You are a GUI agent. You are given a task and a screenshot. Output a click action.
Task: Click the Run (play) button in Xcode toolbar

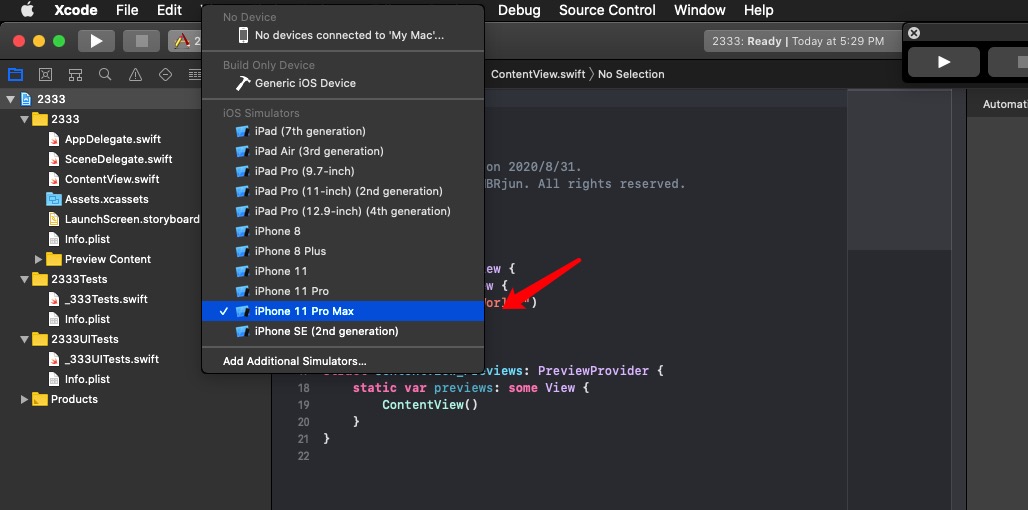(x=96, y=41)
